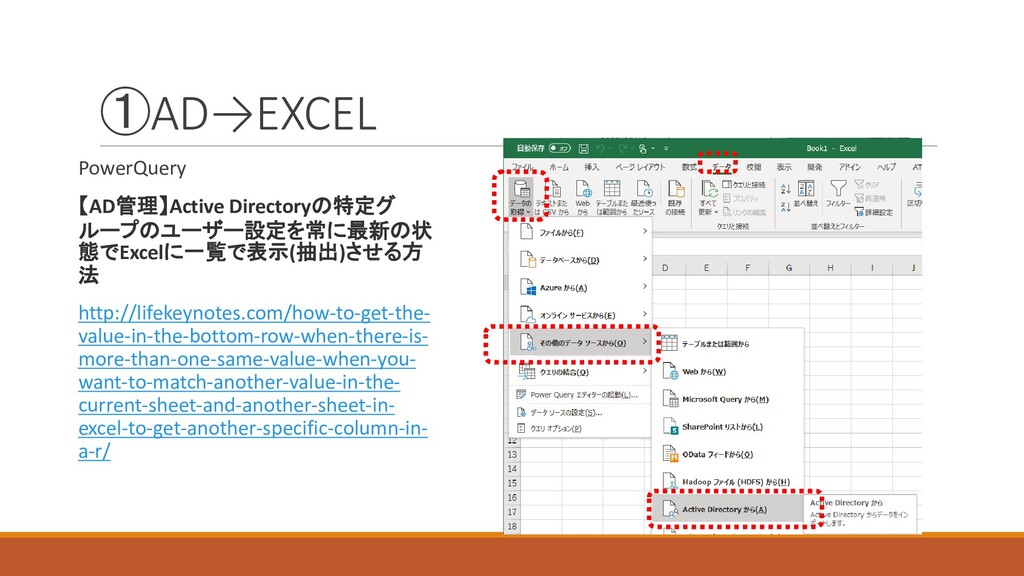This screenshot has width=1024, height=576.
Task: Switch to the ホーム tab
Action: click(559, 167)
